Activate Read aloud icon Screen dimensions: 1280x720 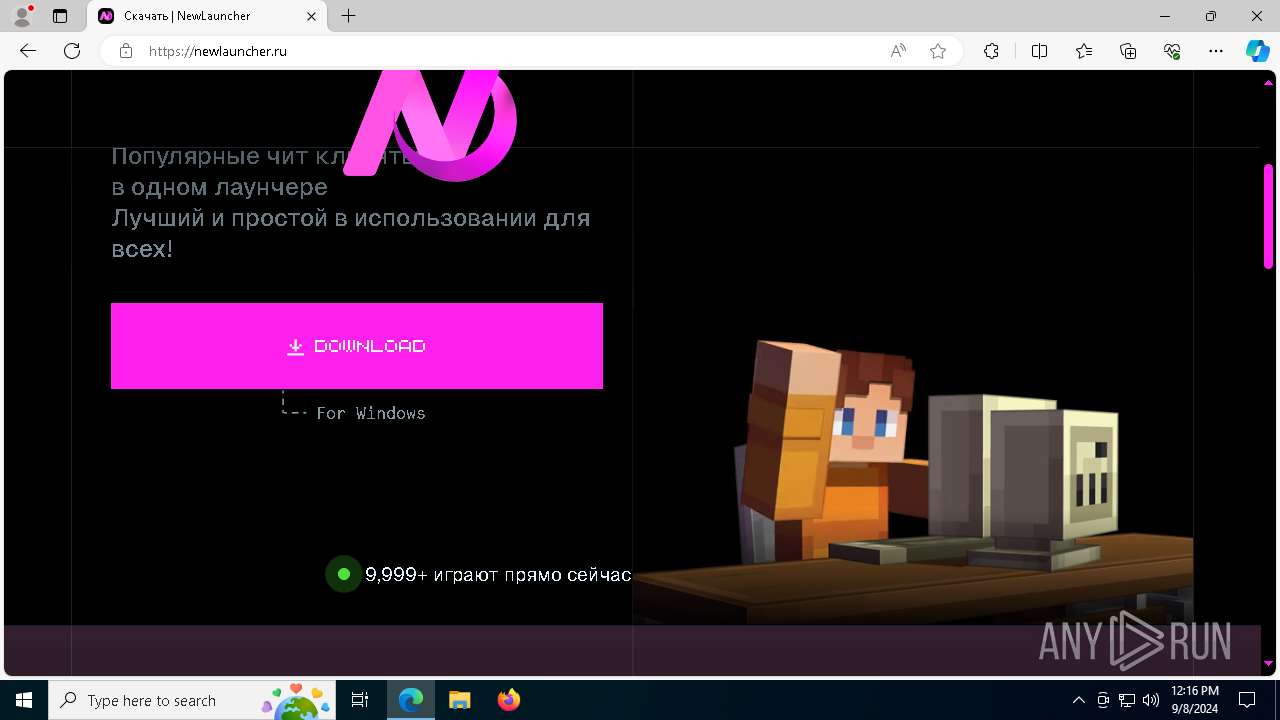click(898, 51)
